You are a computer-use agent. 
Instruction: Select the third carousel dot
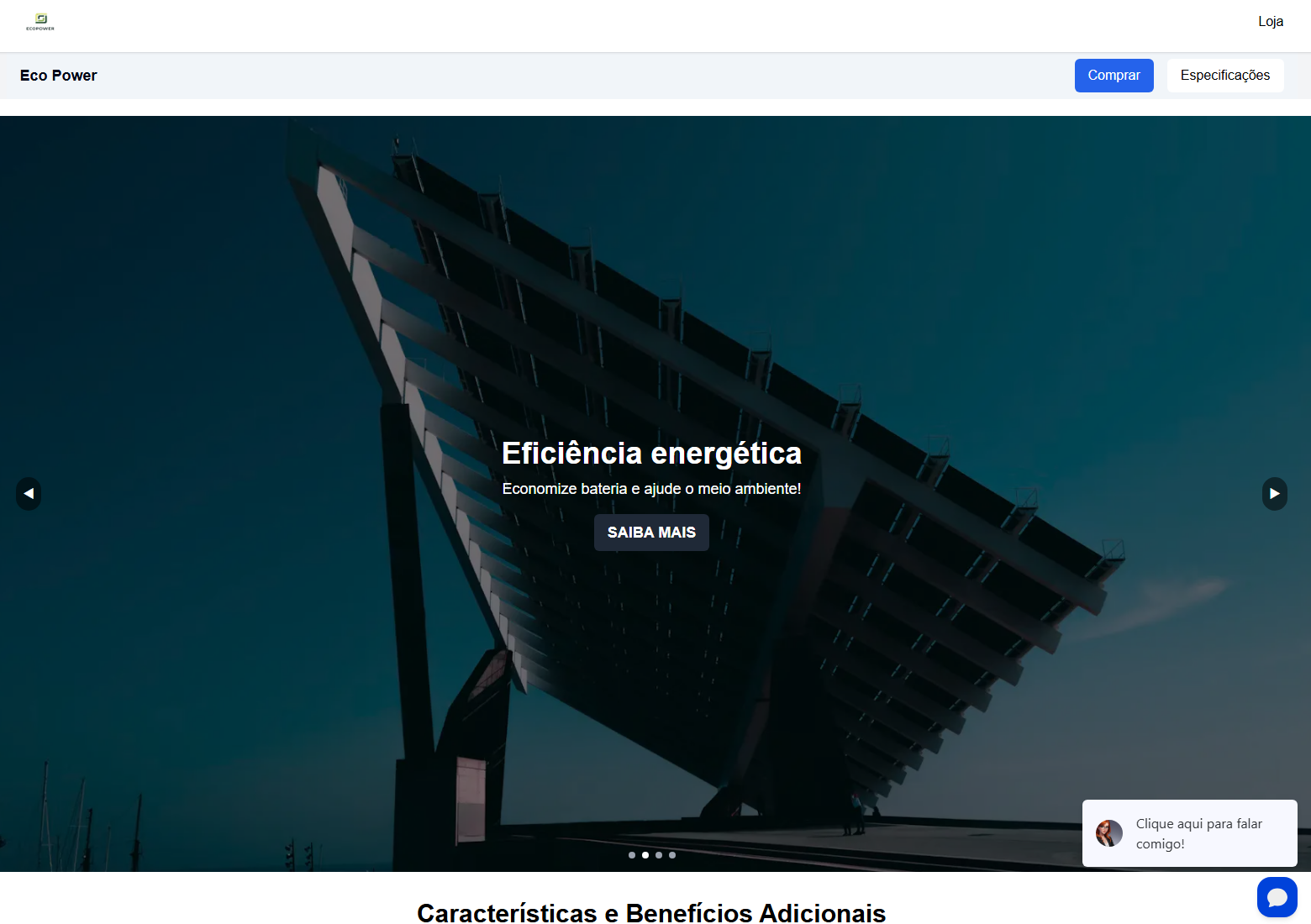658,855
